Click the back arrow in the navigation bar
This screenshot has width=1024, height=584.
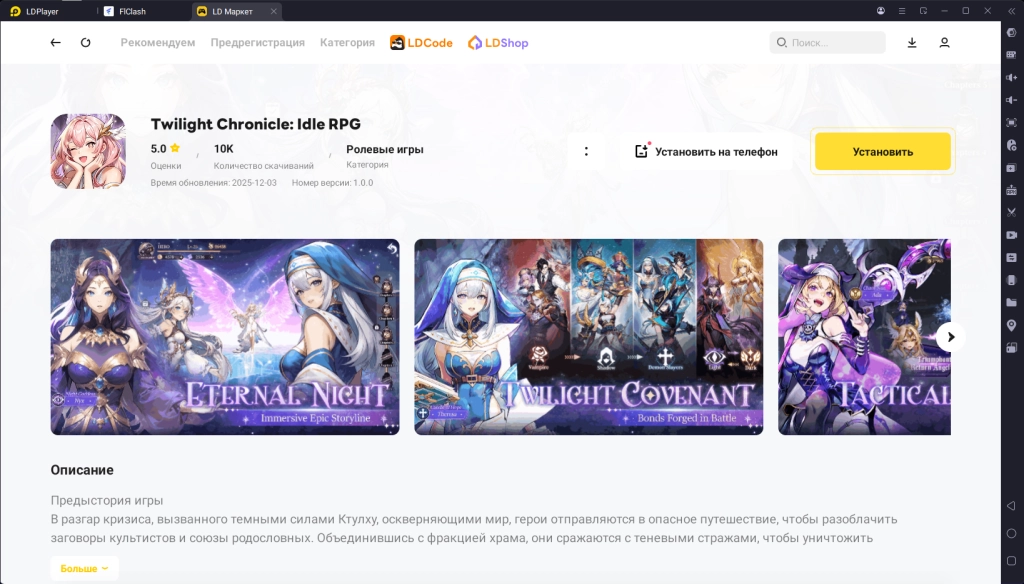pyautogui.click(x=55, y=42)
